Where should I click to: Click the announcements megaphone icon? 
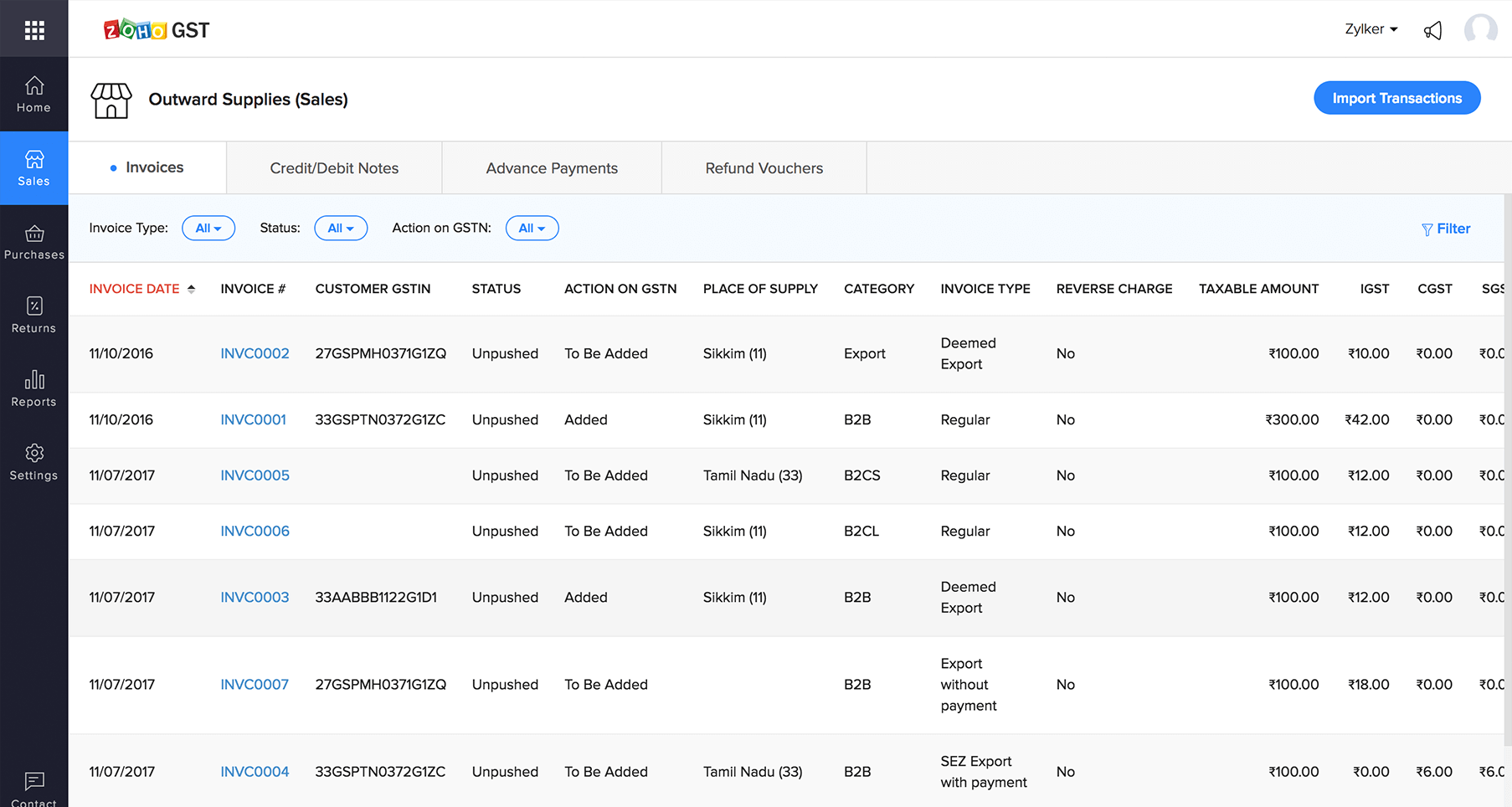[x=1432, y=30]
